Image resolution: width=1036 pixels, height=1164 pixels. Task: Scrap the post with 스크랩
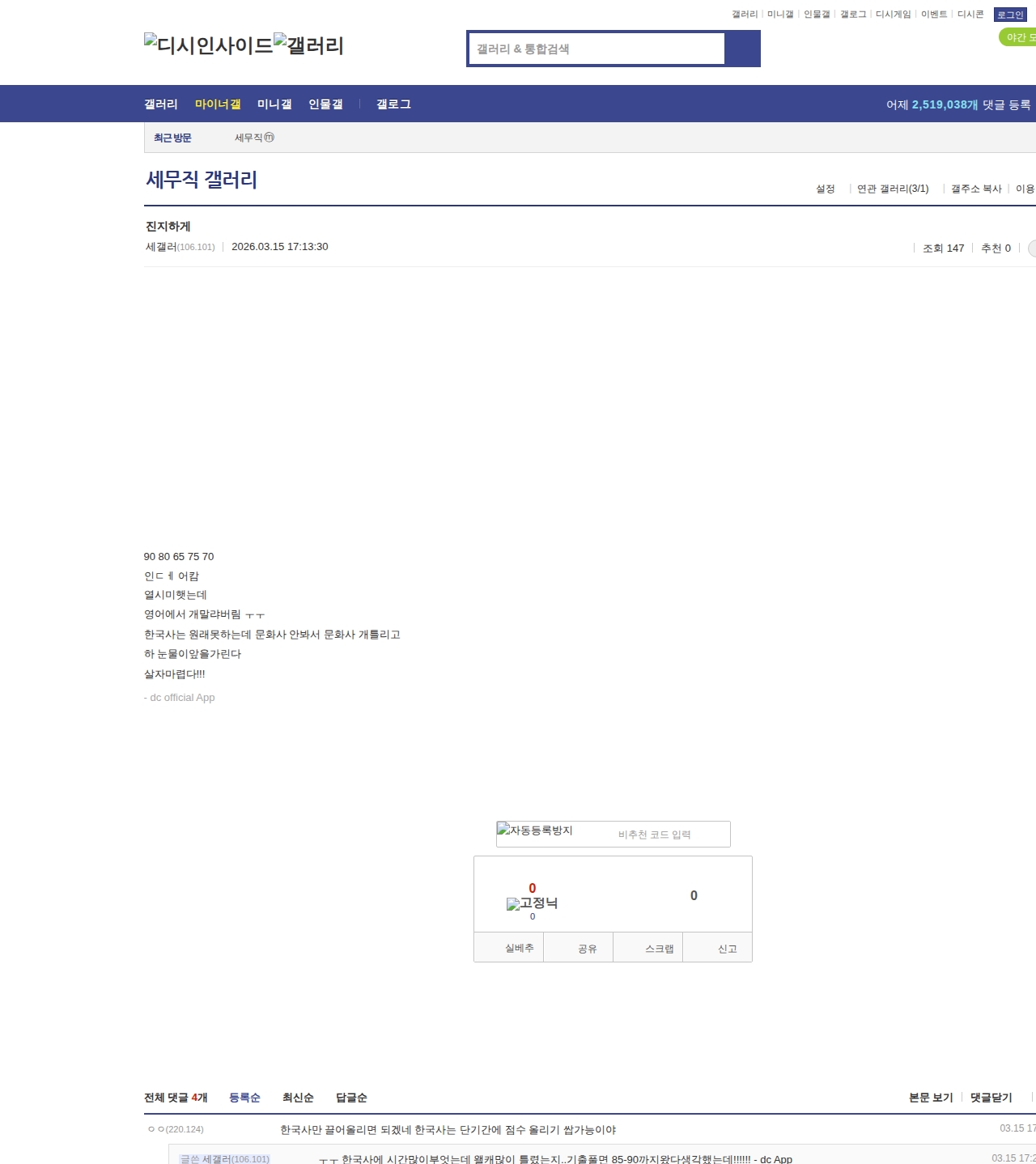(659, 948)
